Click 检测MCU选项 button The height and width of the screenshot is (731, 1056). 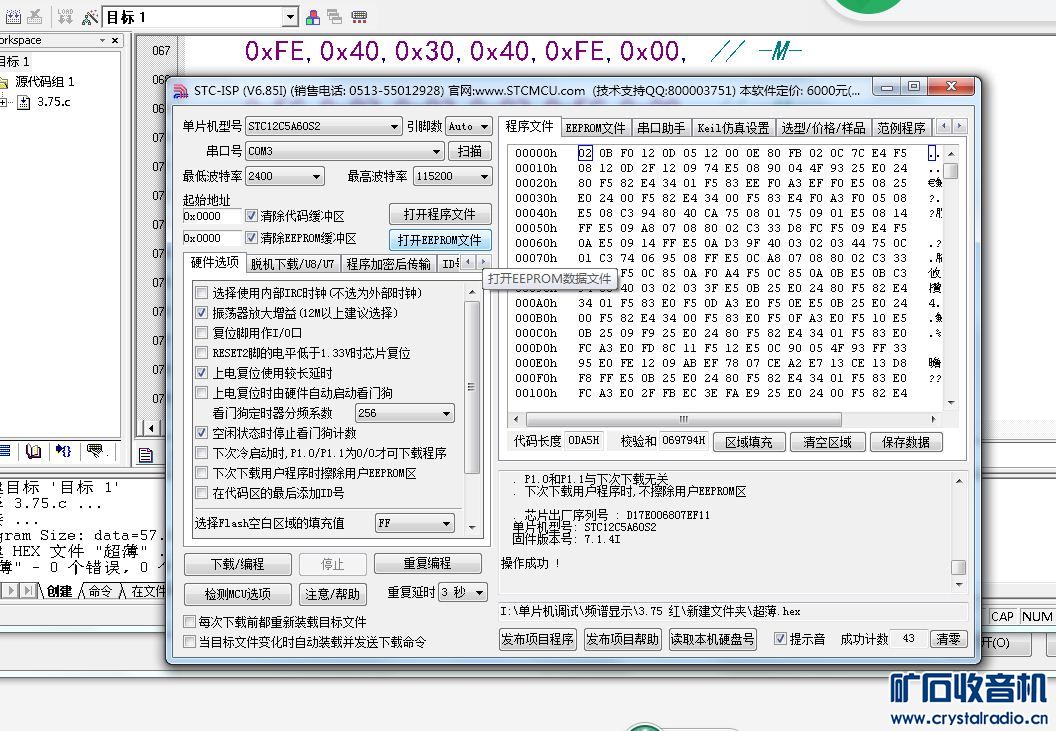pos(238,594)
